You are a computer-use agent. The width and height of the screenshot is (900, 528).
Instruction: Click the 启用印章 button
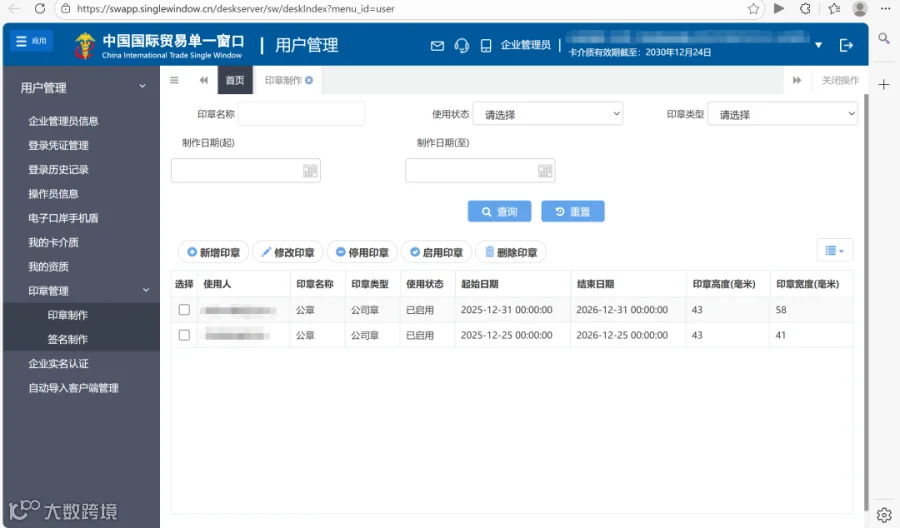436,252
